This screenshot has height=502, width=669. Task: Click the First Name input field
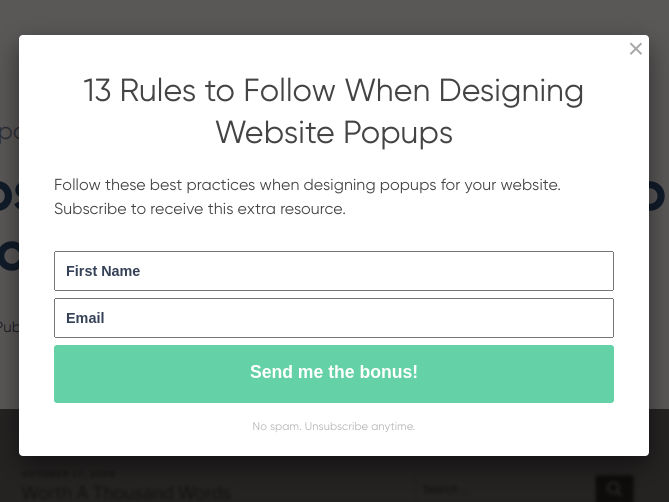pyautogui.click(x=333, y=271)
